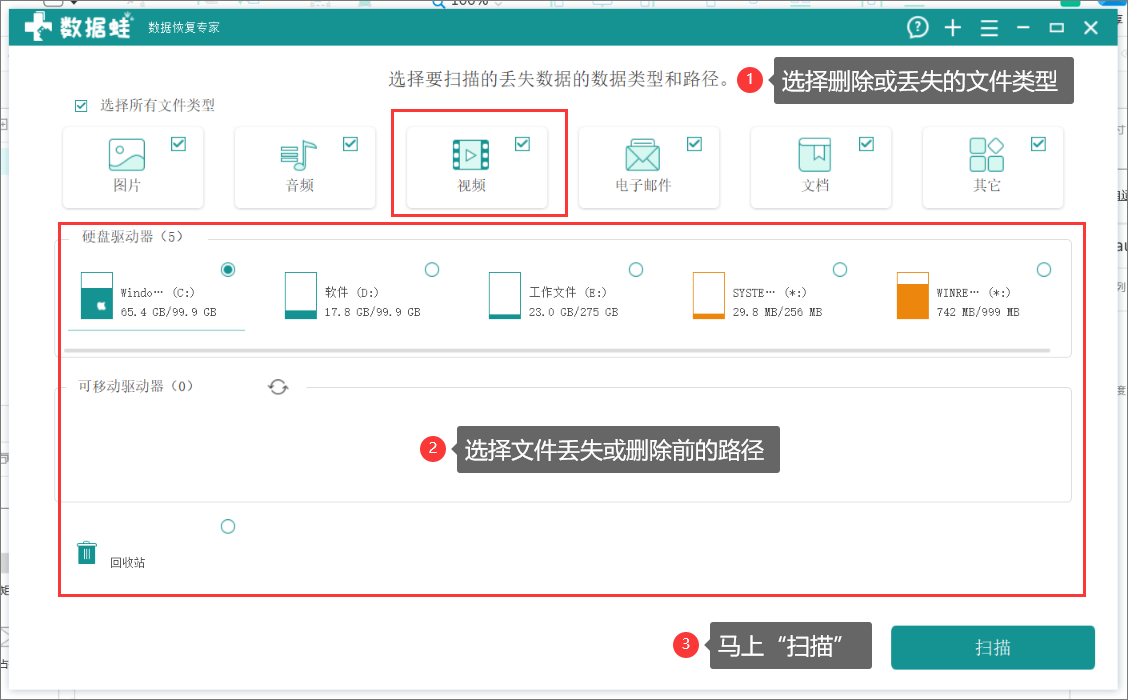Click the 硬盘驱动器（5）heading
Image resolution: width=1128 pixels, height=700 pixels.
pos(132,237)
